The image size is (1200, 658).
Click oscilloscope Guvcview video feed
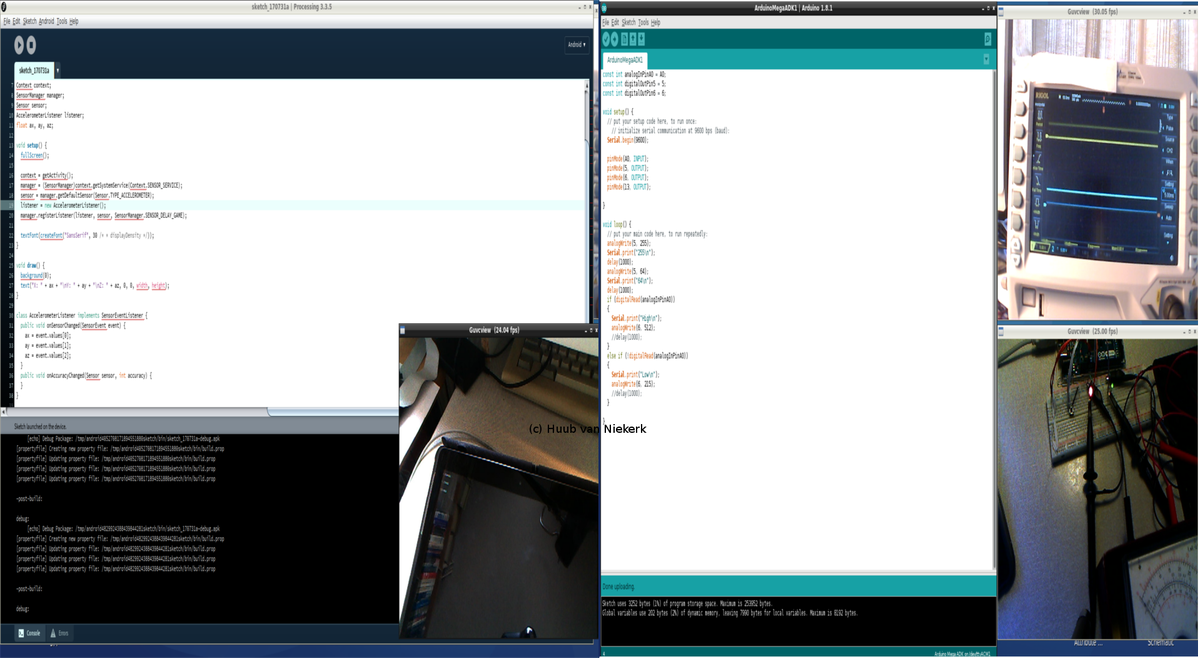(1098, 168)
